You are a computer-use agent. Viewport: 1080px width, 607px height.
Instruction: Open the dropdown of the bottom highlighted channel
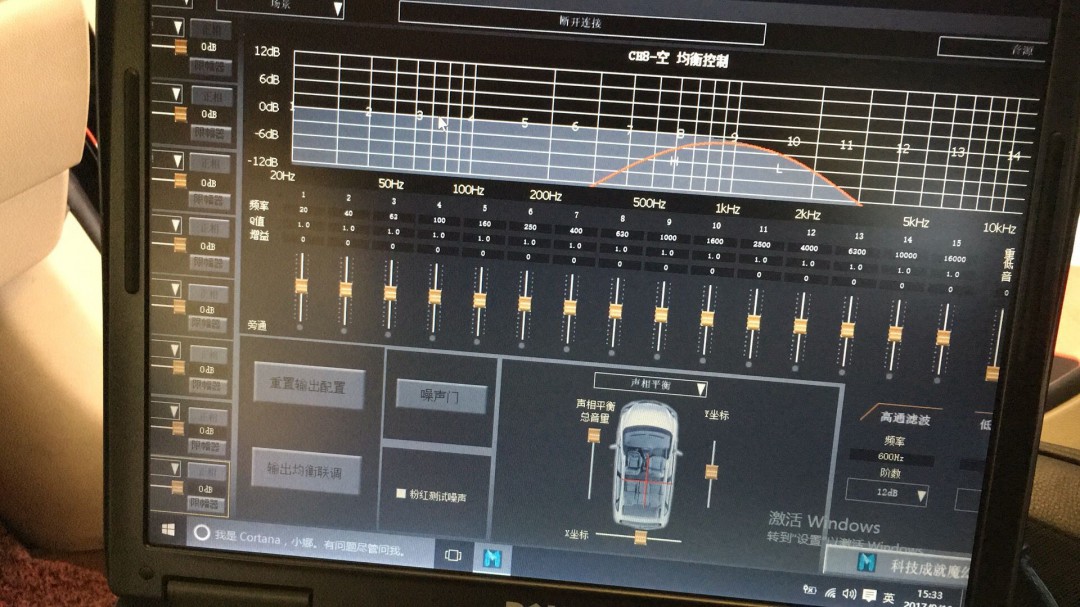[x=175, y=469]
